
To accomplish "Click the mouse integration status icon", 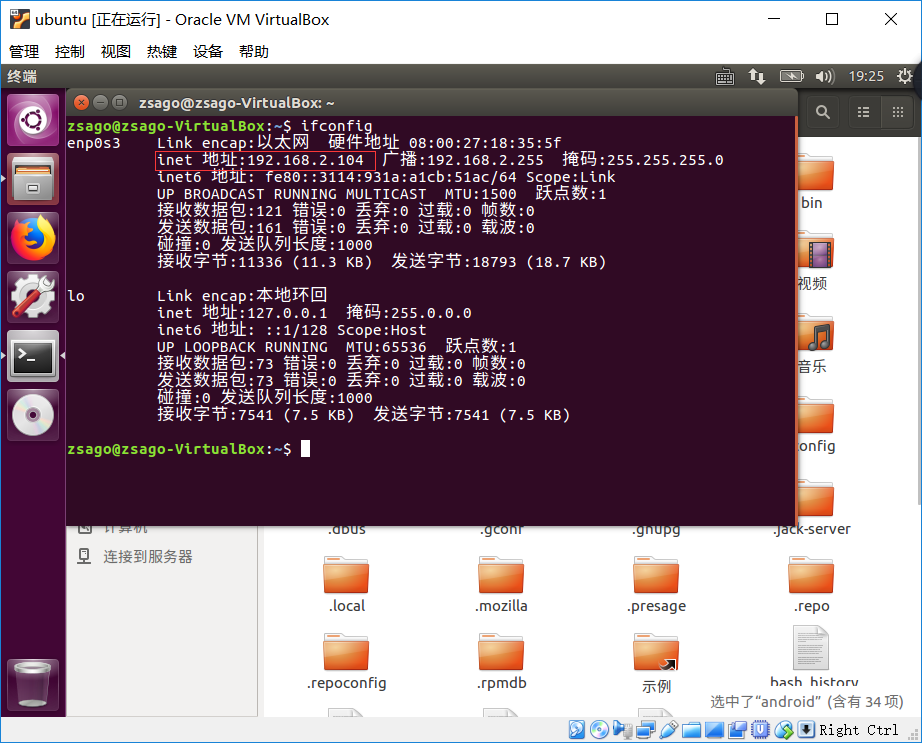I will 784,729.
